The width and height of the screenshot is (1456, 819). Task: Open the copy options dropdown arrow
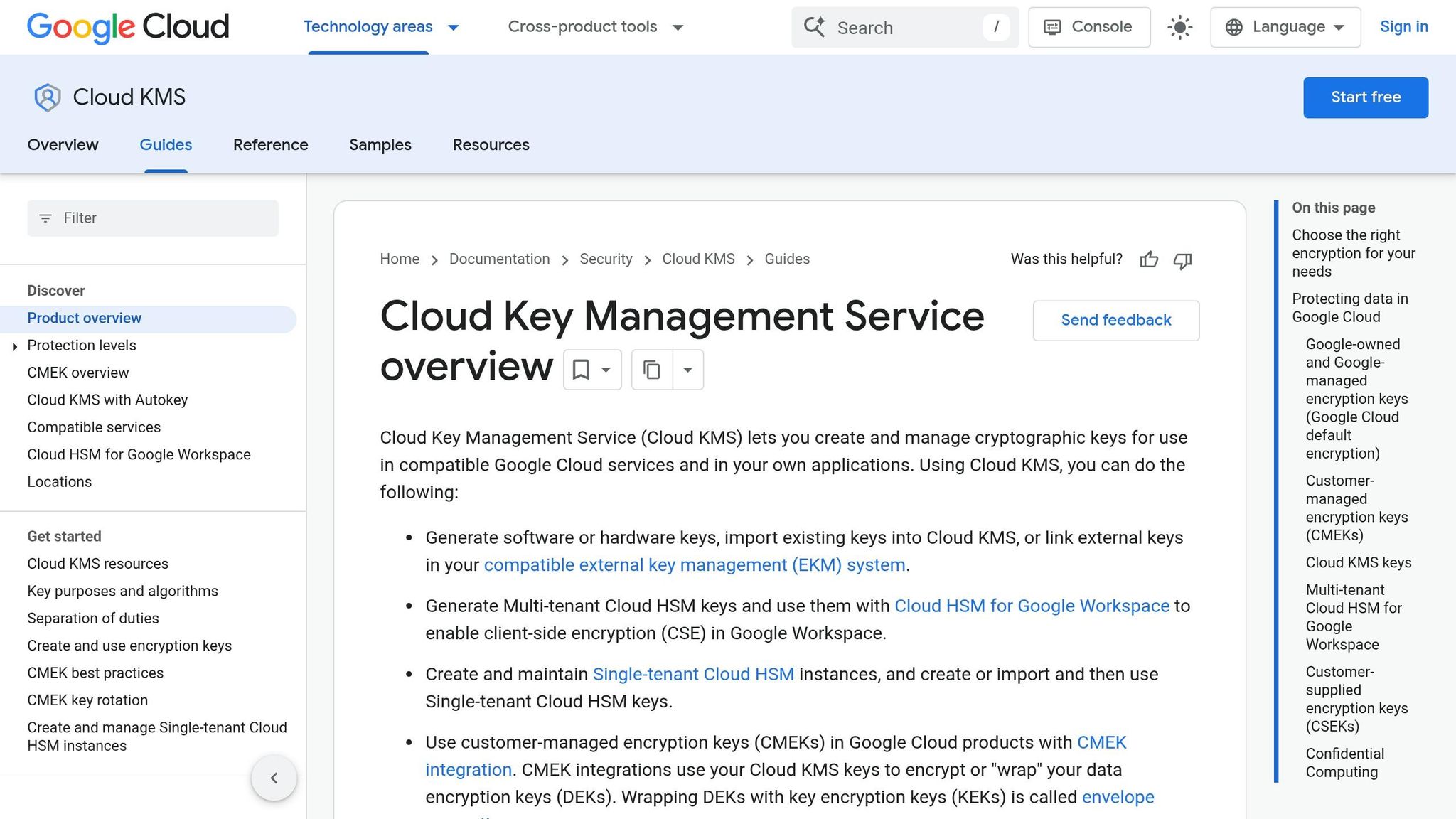click(x=687, y=370)
